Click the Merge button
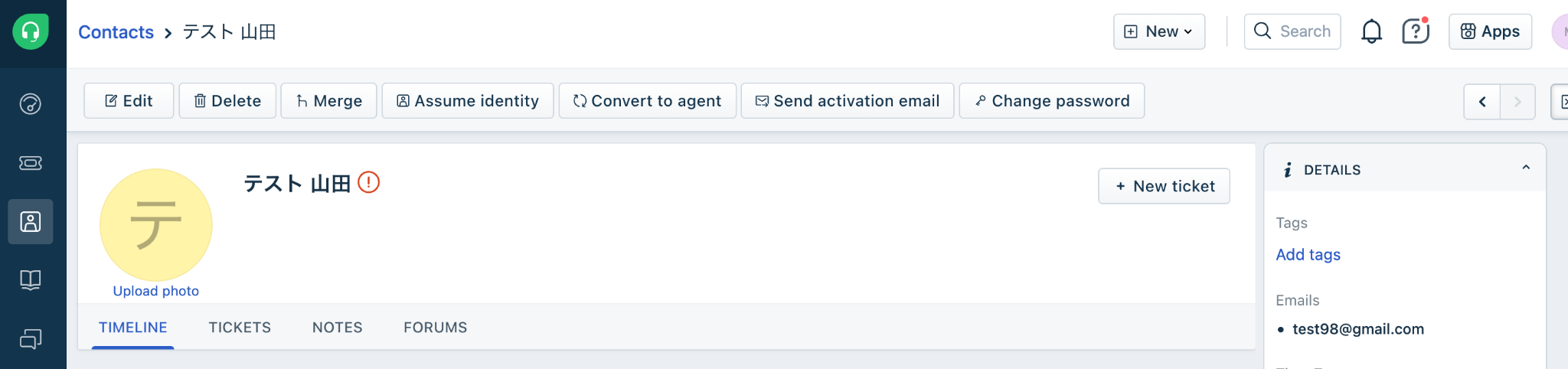The height and width of the screenshot is (369, 1568). click(x=328, y=101)
